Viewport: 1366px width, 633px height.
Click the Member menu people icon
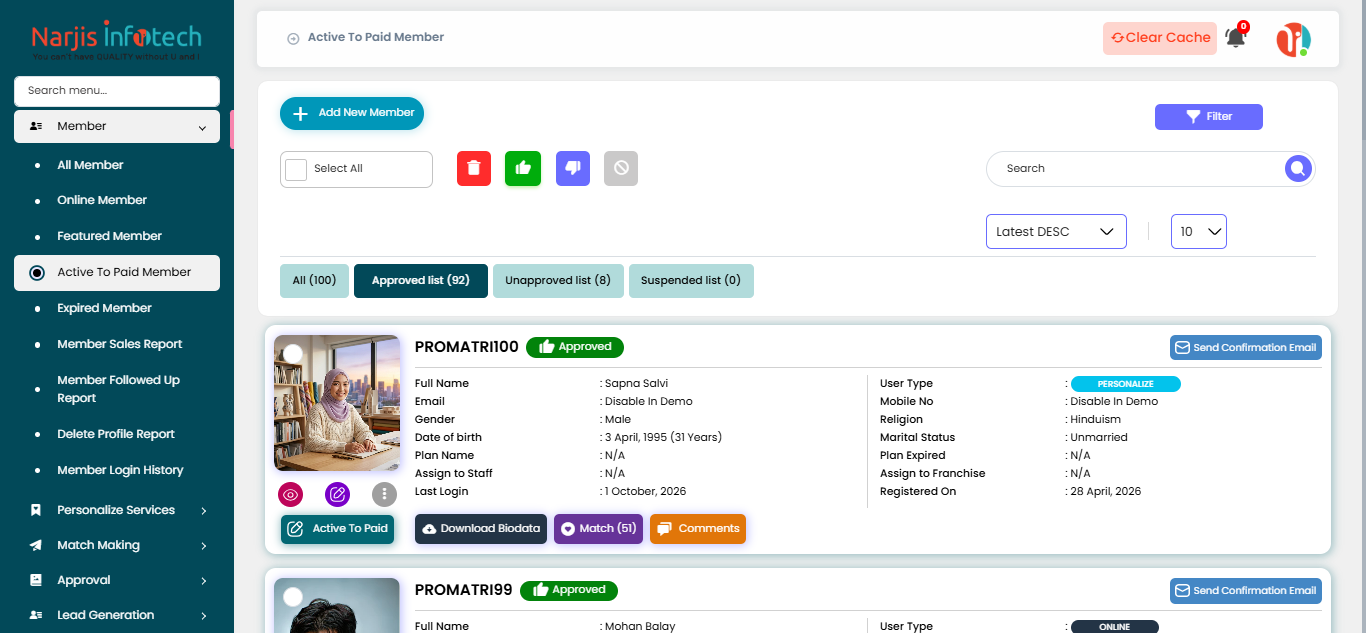(x=36, y=127)
